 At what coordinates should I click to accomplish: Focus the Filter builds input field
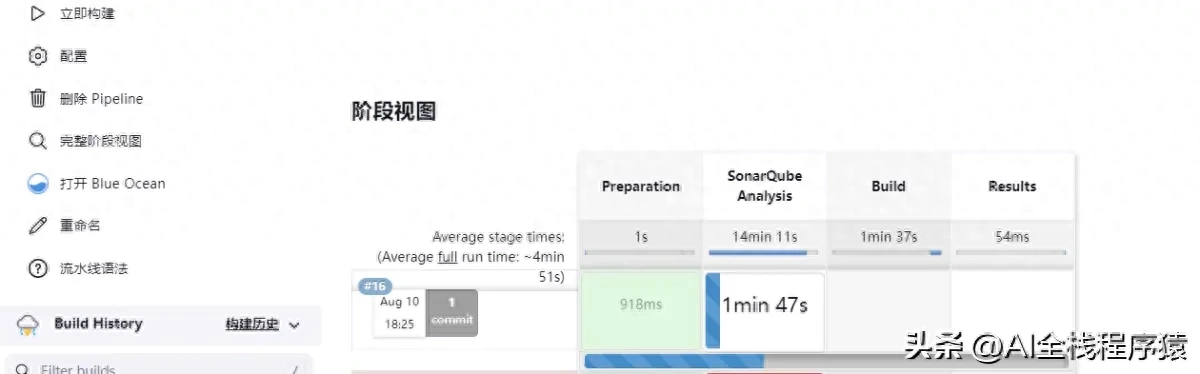pos(156,366)
